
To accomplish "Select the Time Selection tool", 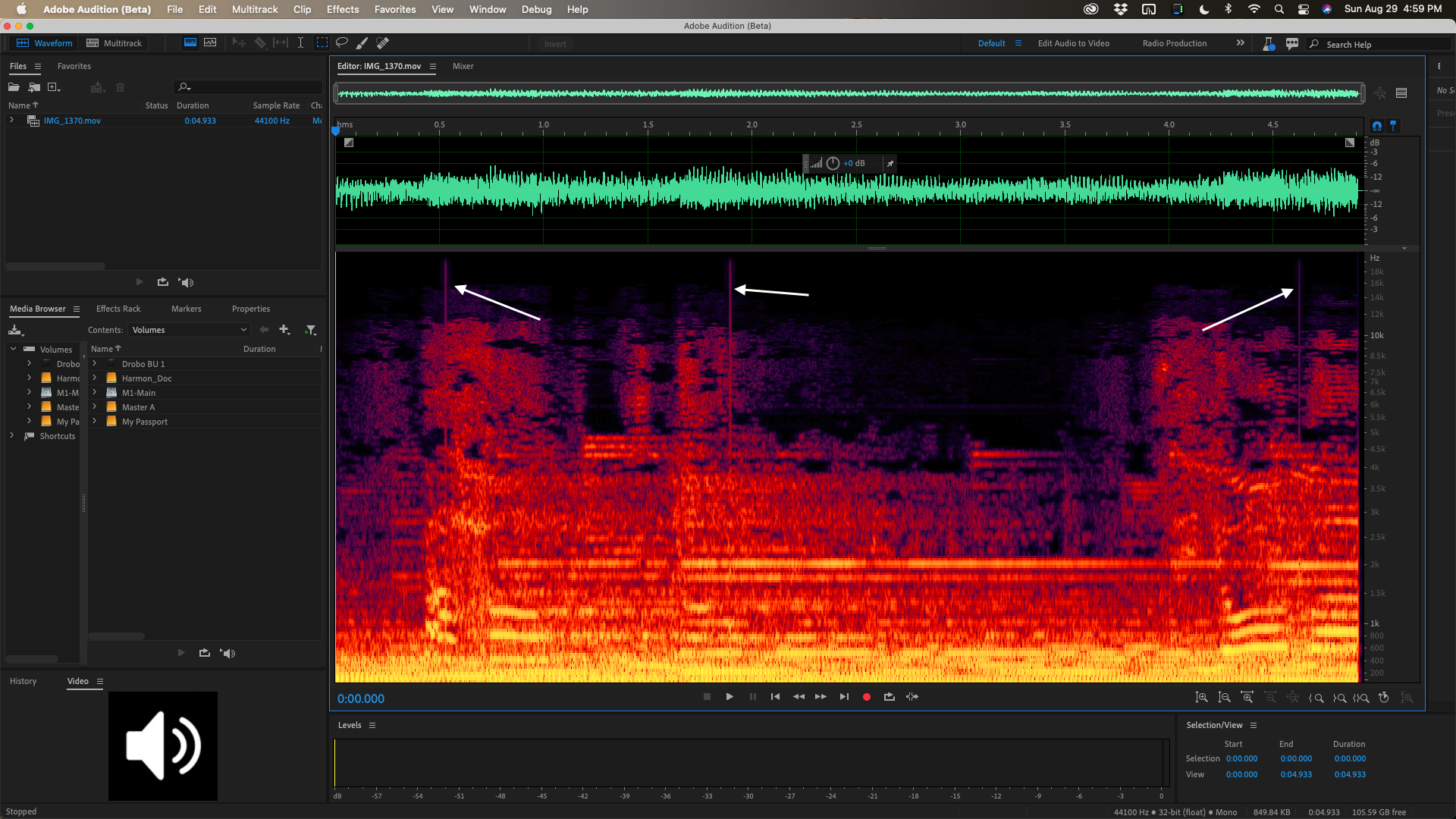I will pos(301,43).
